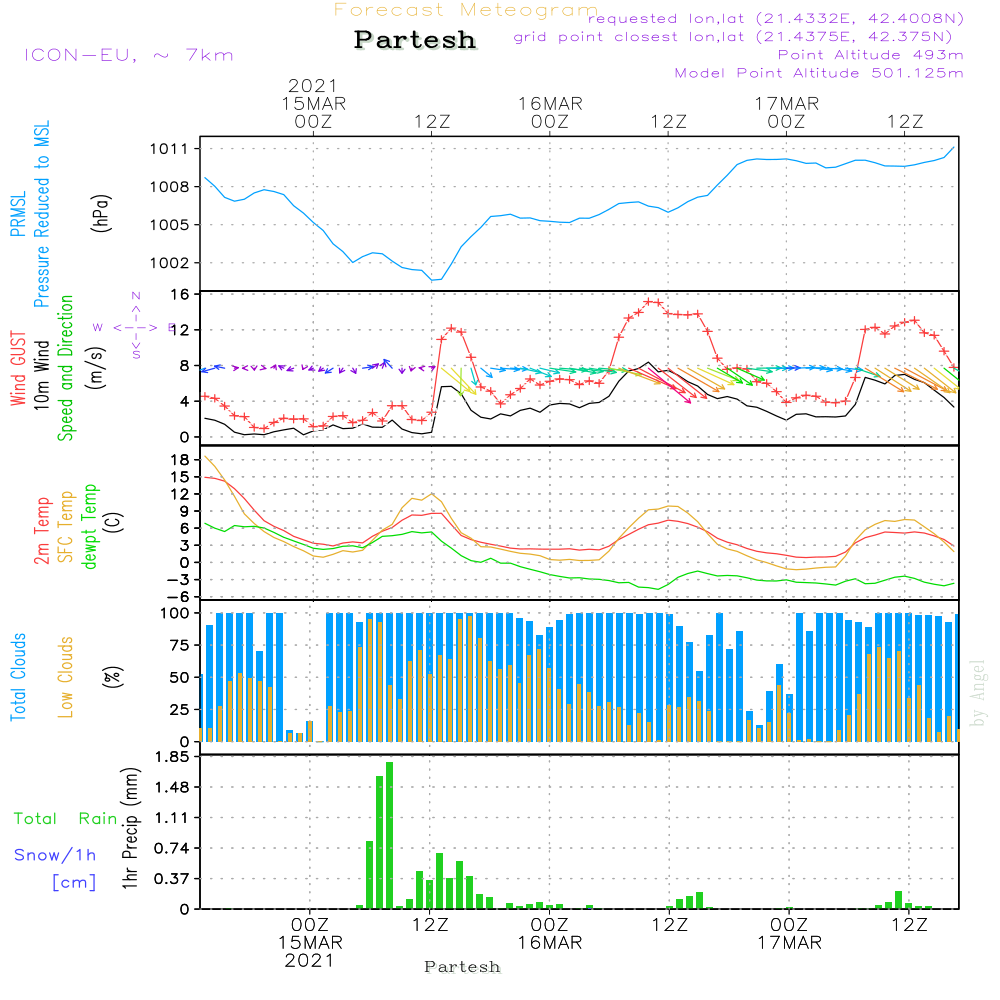Viewport: 1000px width, 1000px height.
Task: Click the green 'Total Rain' legend label
Action: [x=66, y=819]
